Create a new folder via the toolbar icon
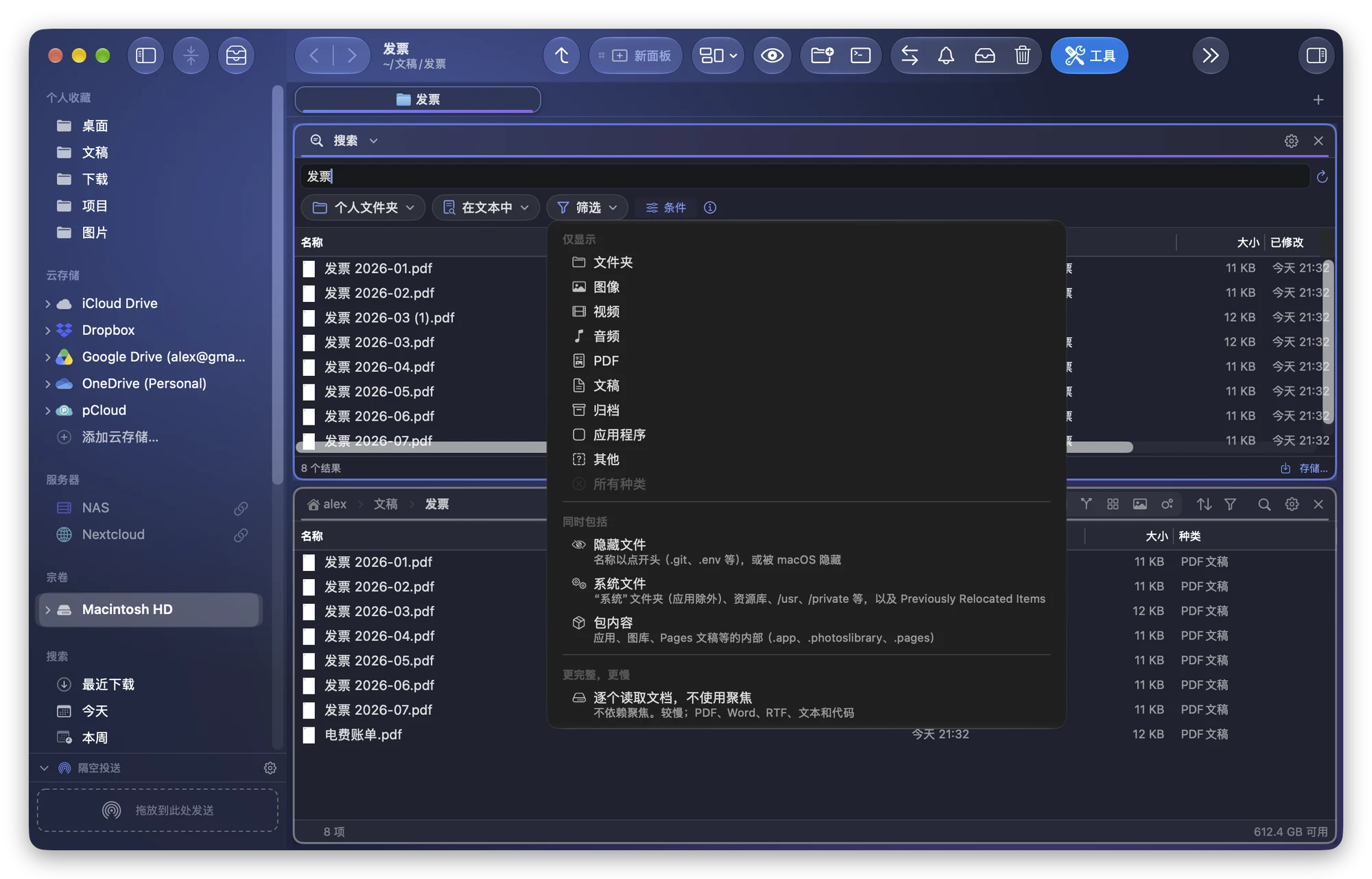The image size is (1372, 879). pos(822,56)
